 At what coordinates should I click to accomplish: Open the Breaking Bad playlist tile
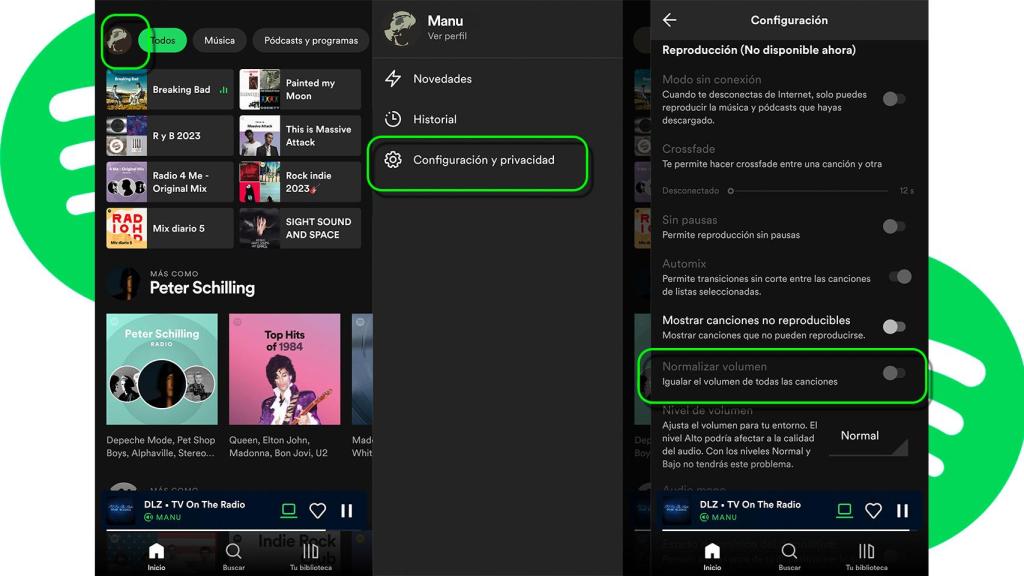(170, 89)
